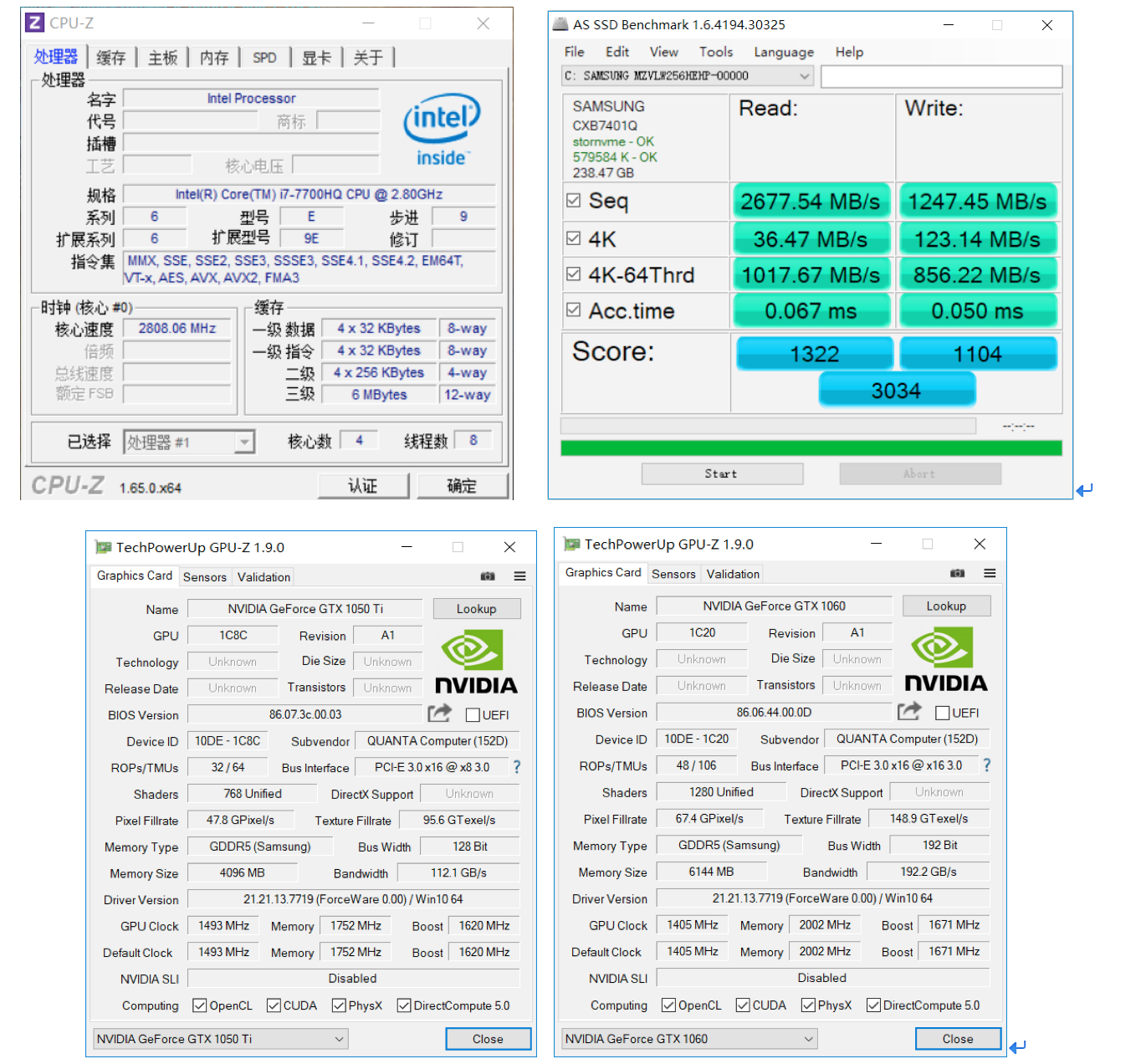Screen dimensions: 1141x1064
Task: Open the Language menu in AS SSD
Action: 784,52
